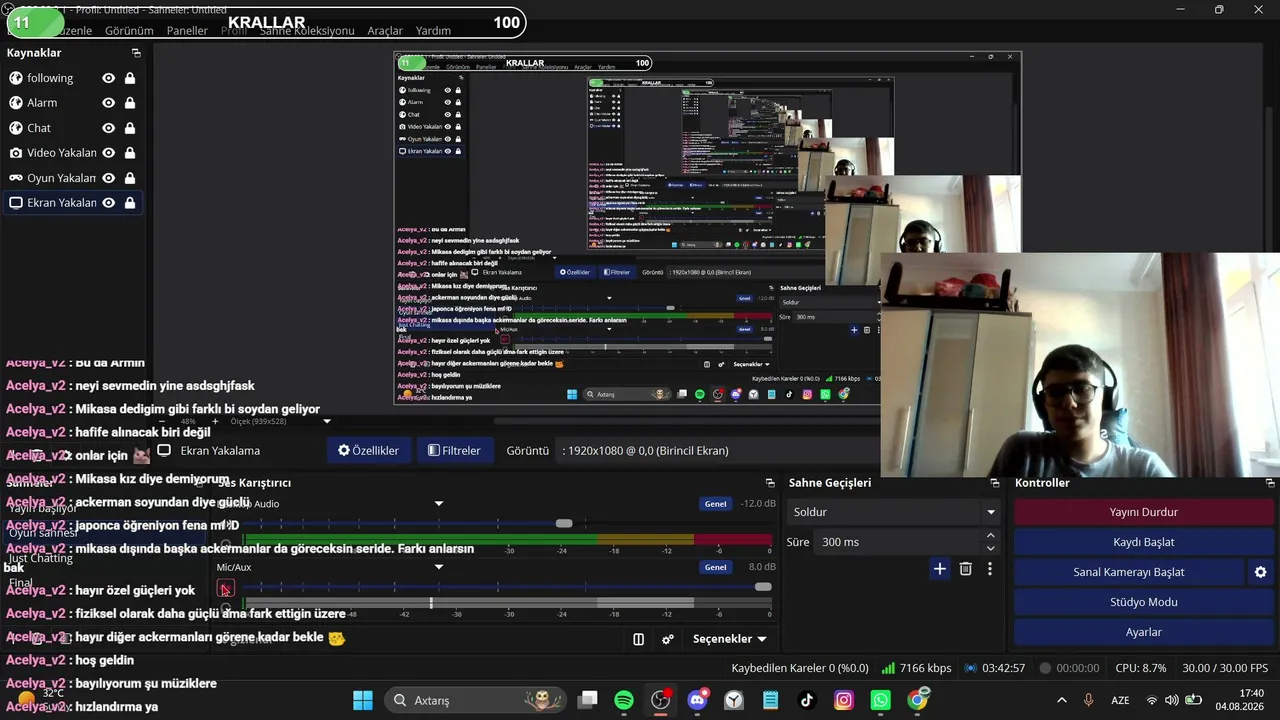The width and height of the screenshot is (1280, 720).
Task: Show hidden system tray icons
Action: (1062, 700)
